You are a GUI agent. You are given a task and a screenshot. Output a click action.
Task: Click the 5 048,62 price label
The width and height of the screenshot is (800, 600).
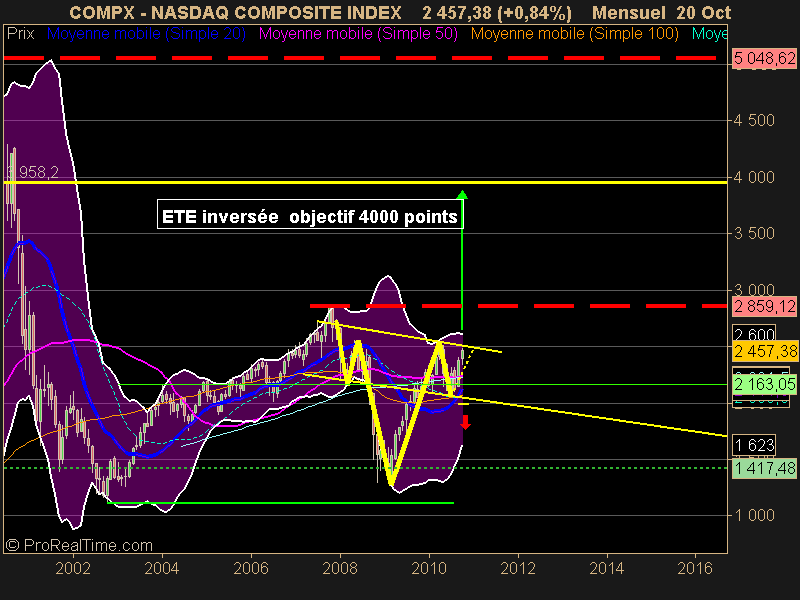764,58
